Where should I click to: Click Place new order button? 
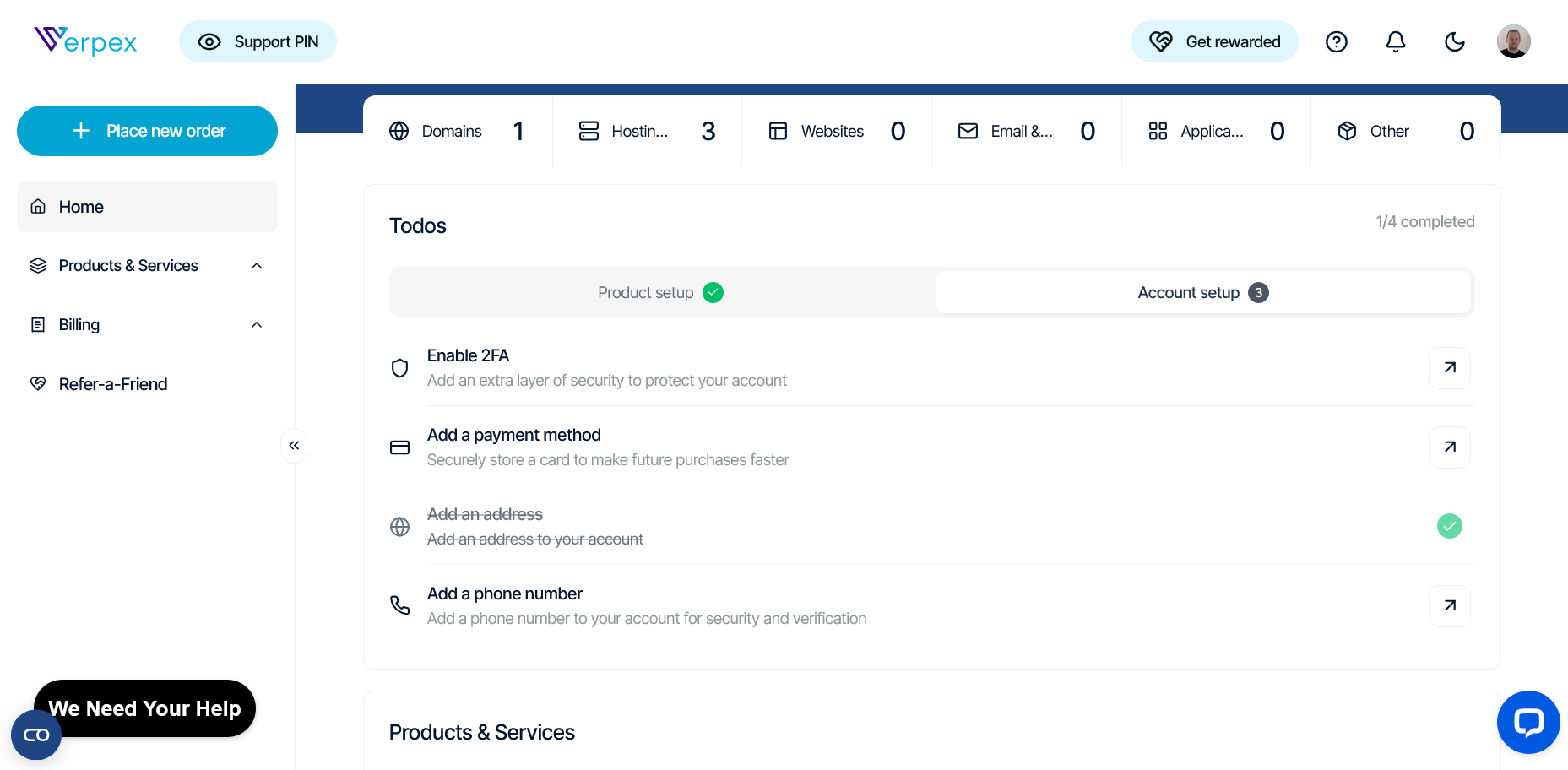point(147,131)
